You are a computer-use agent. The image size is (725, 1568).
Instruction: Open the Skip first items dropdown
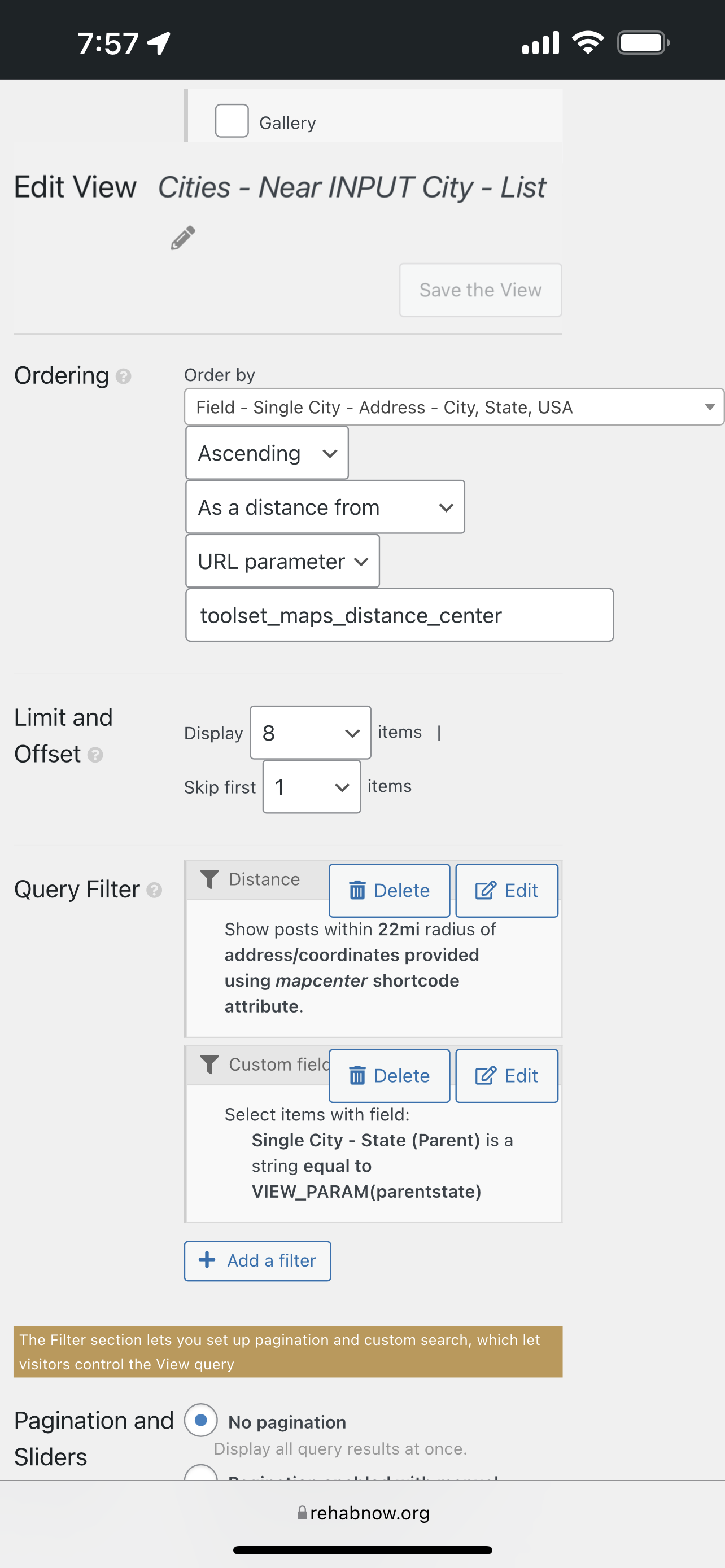click(x=312, y=786)
